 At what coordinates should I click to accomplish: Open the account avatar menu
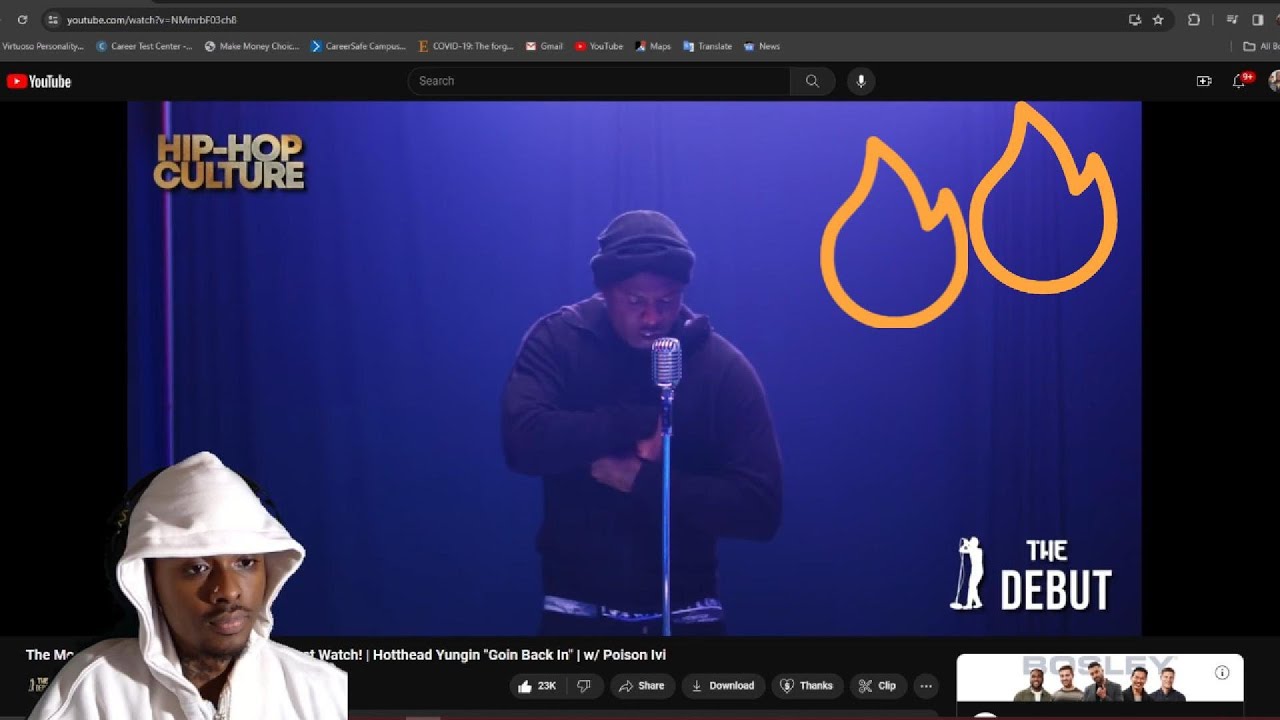[1275, 81]
